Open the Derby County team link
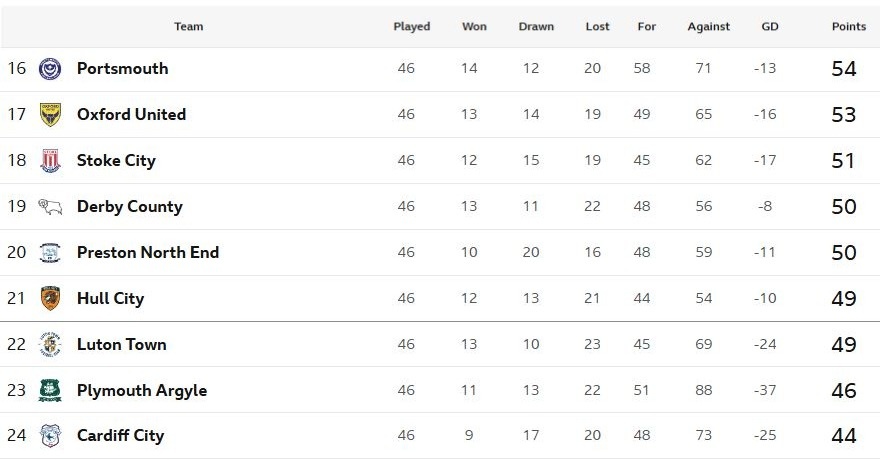The height and width of the screenshot is (460, 880). click(x=129, y=207)
